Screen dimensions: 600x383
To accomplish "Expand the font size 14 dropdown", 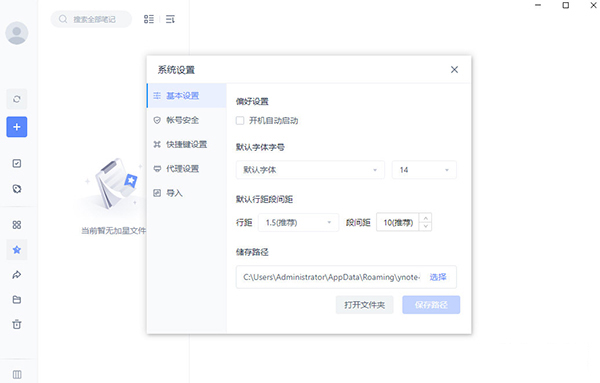I will click(x=424, y=170).
